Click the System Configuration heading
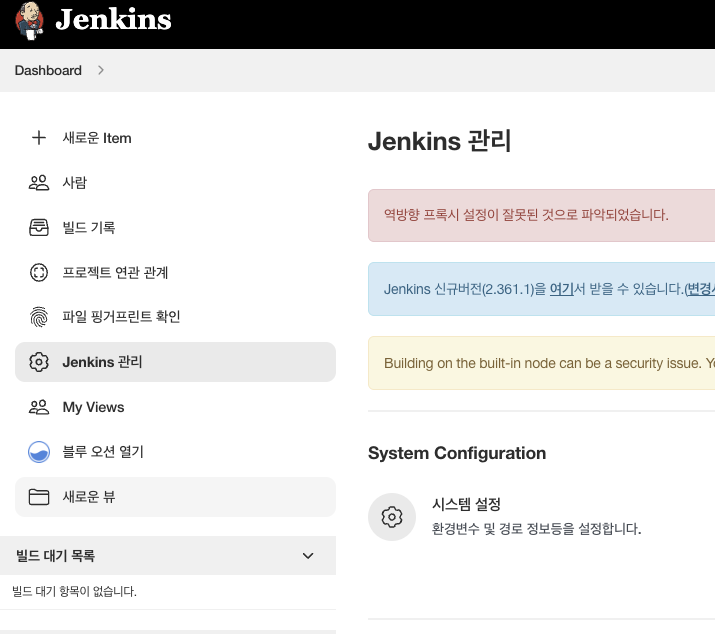This screenshot has width=715, height=634. click(x=457, y=453)
